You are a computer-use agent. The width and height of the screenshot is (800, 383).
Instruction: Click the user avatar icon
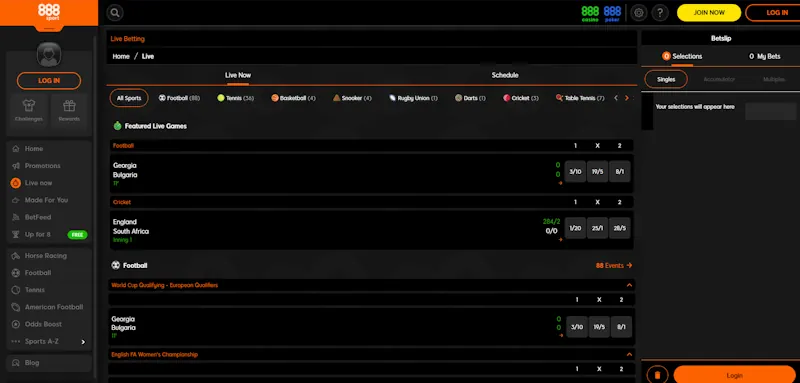pos(49,55)
